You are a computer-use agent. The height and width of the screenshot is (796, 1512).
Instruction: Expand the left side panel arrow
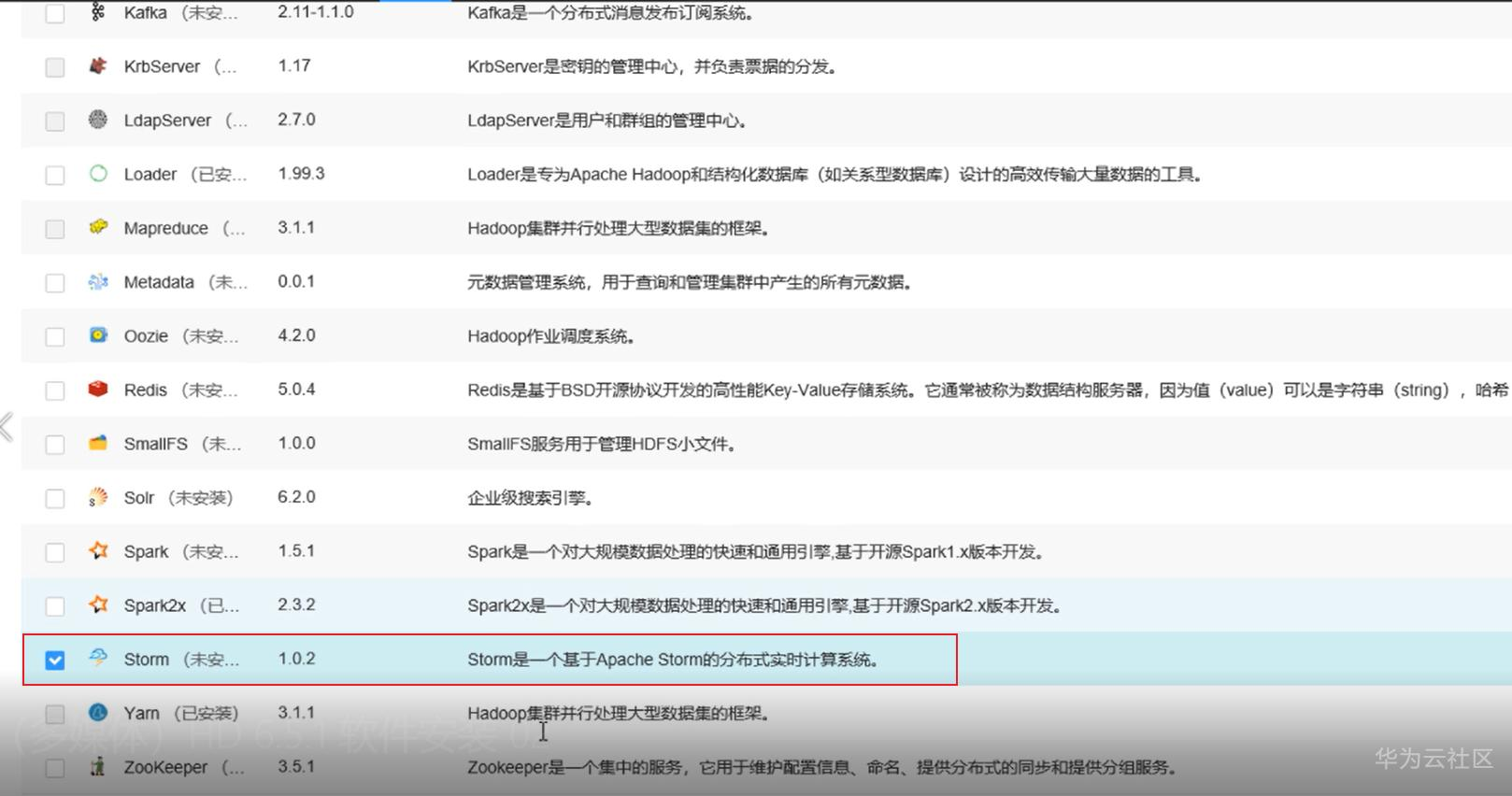7,427
